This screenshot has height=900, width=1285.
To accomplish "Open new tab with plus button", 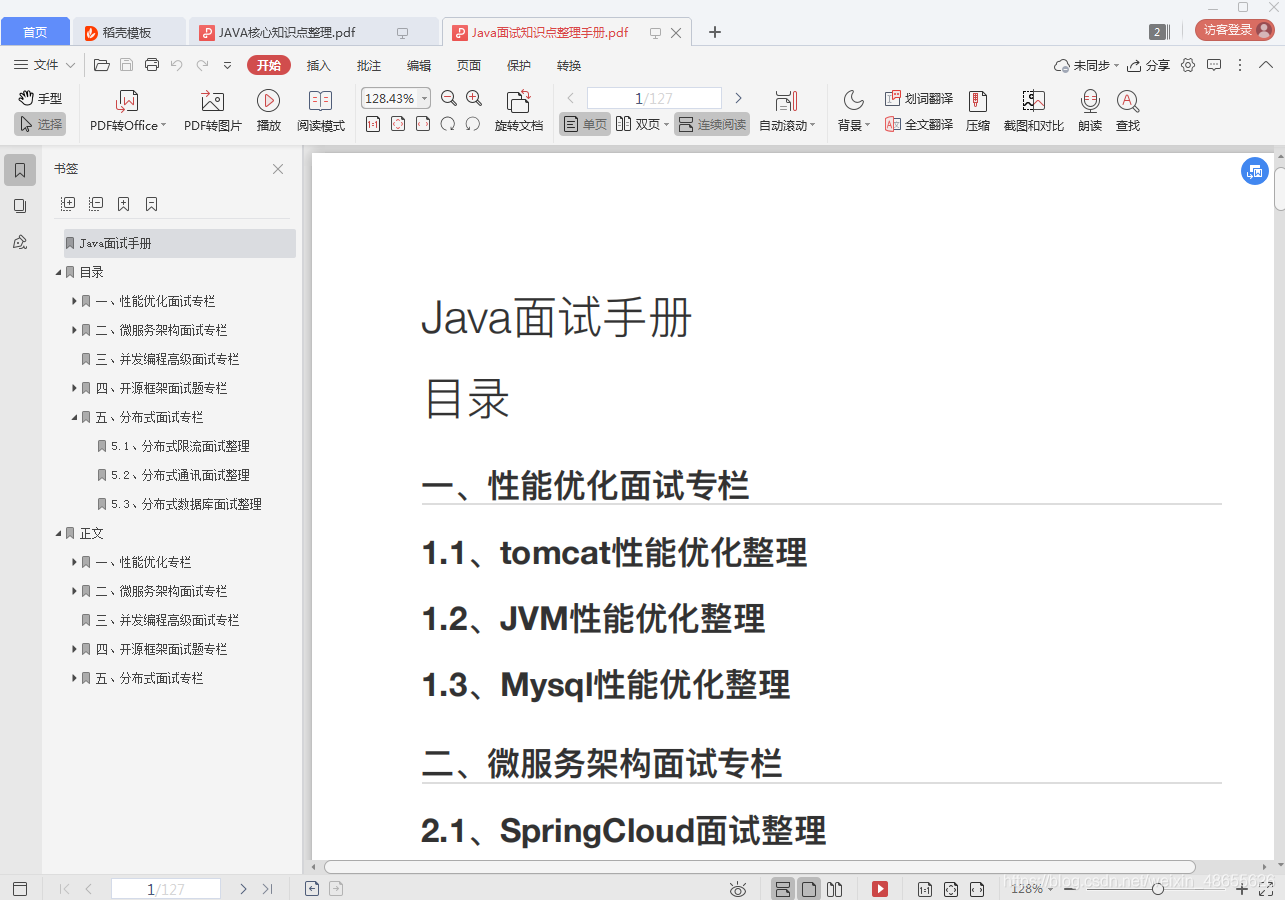I will [x=714, y=32].
